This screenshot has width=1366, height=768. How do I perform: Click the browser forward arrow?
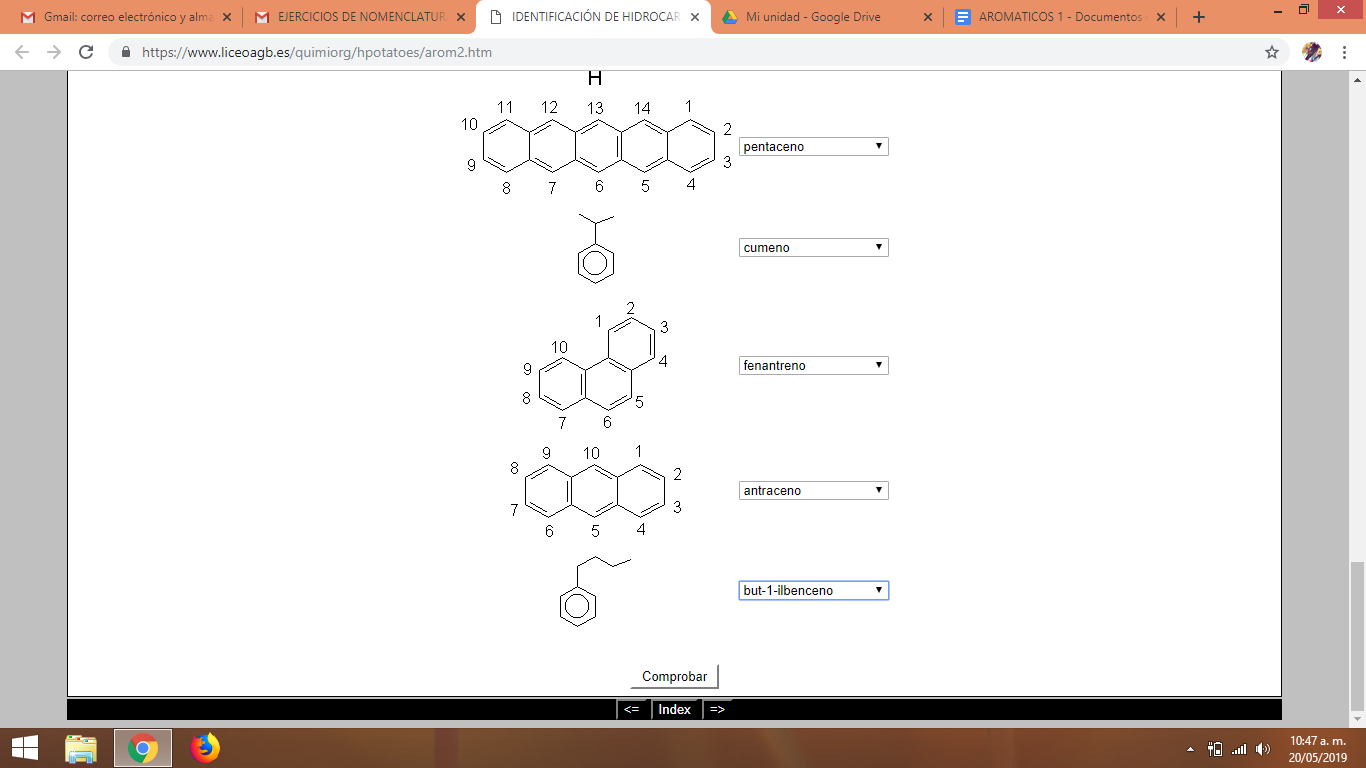click(54, 52)
